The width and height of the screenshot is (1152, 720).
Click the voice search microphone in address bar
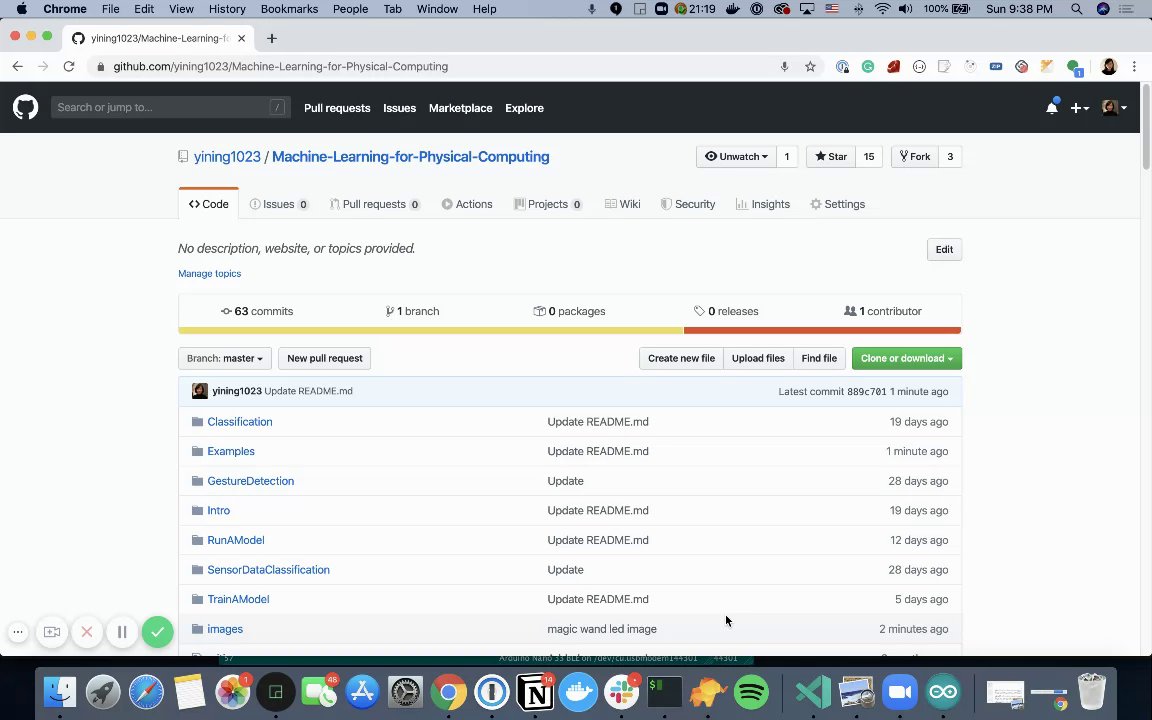click(785, 66)
